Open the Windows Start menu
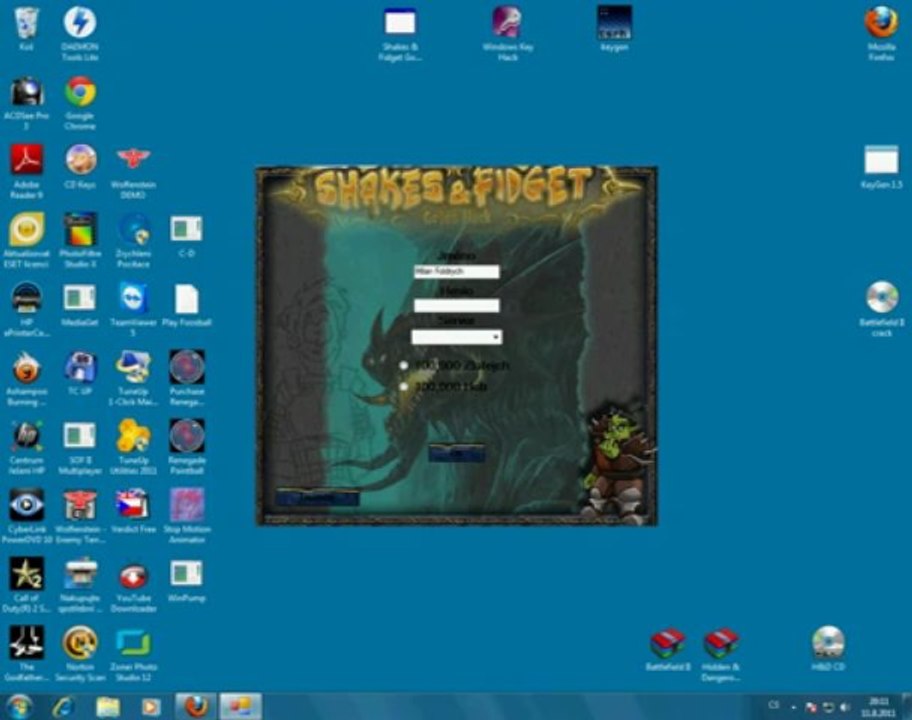 point(19,706)
